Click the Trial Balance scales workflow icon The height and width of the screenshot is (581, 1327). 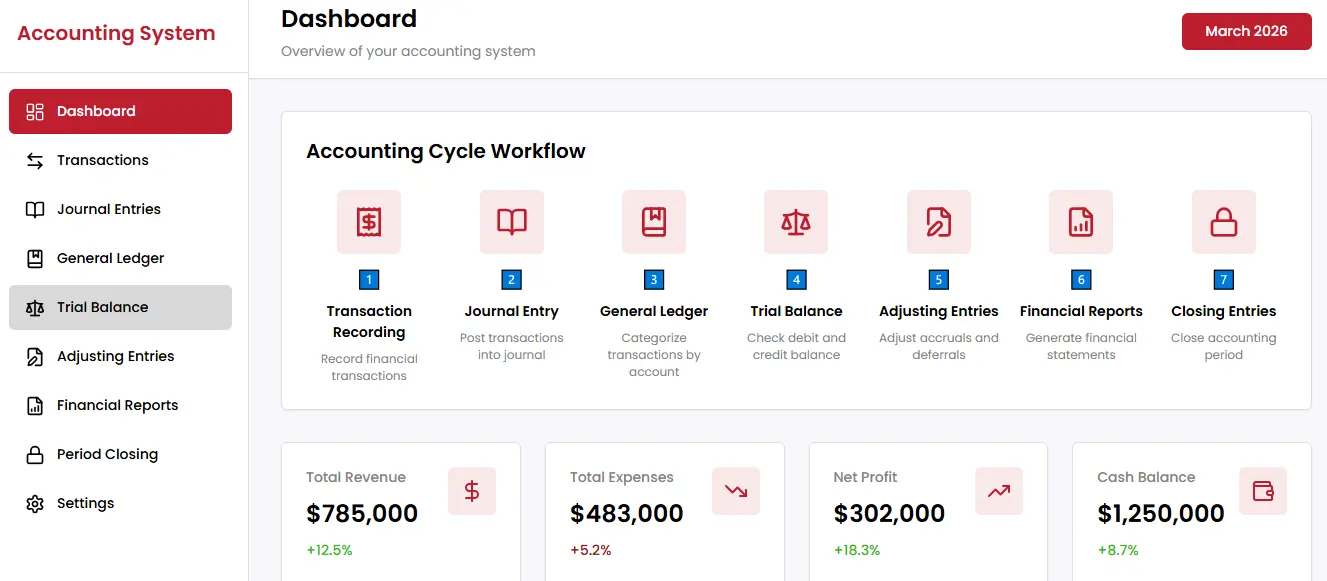(x=796, y=222)
